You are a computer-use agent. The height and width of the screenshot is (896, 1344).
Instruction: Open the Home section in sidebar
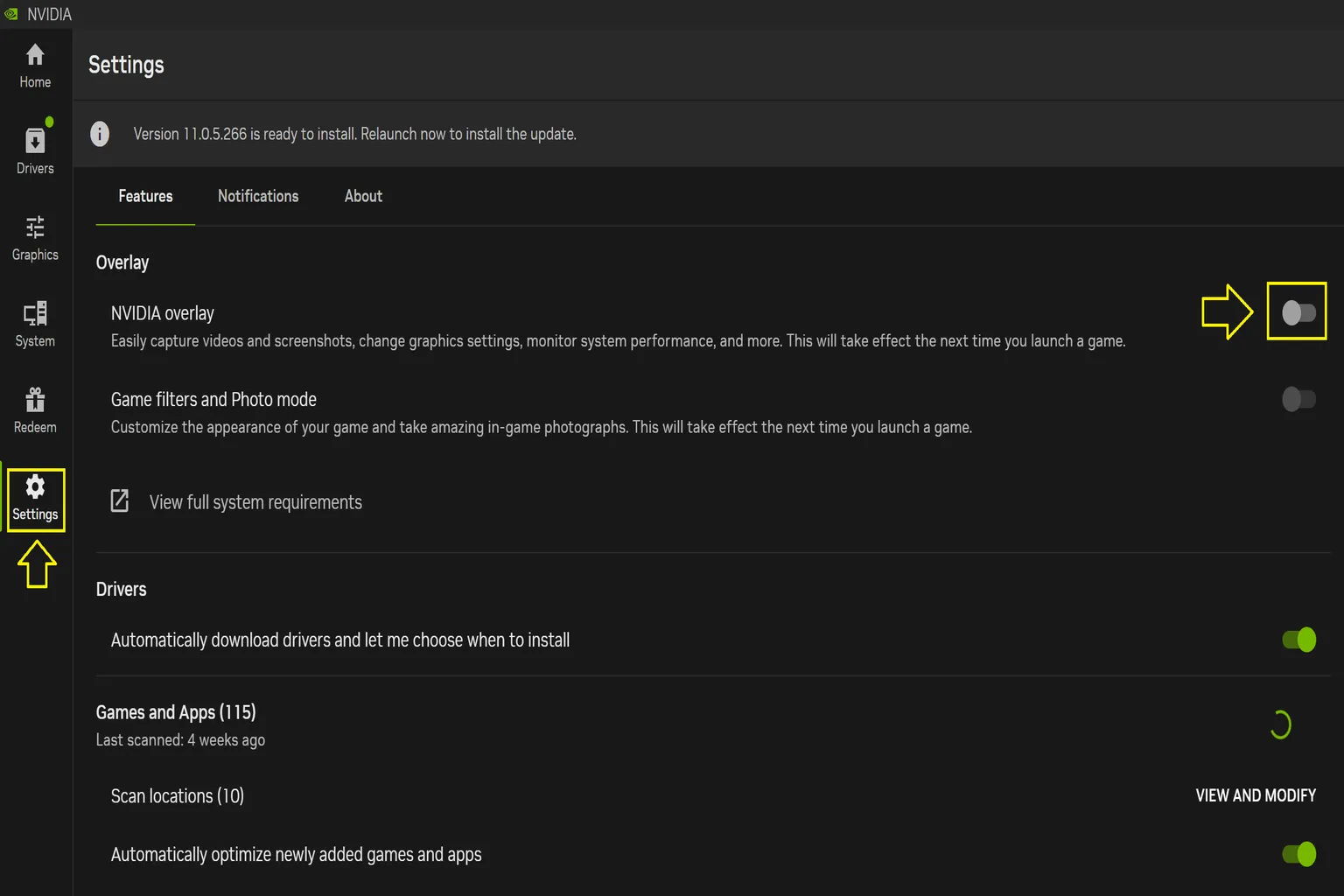click(35, 66)
